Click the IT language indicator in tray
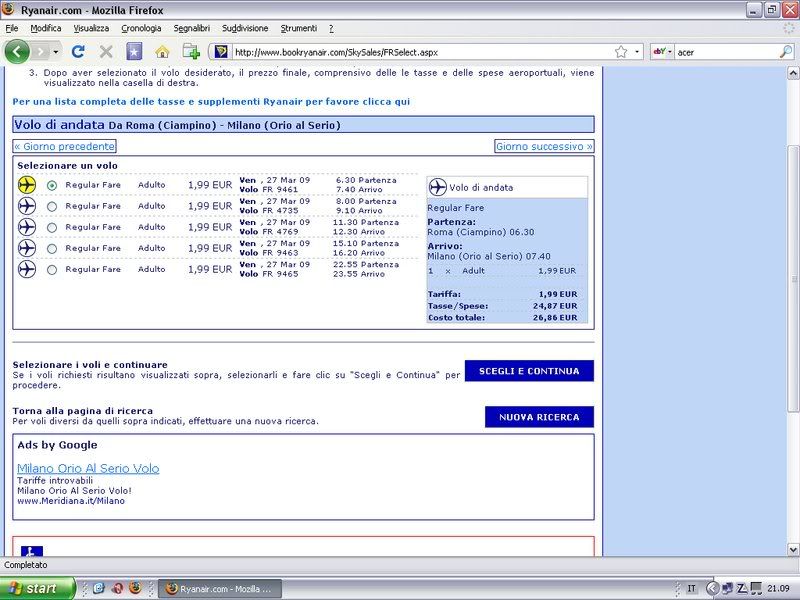 [691, 588]
